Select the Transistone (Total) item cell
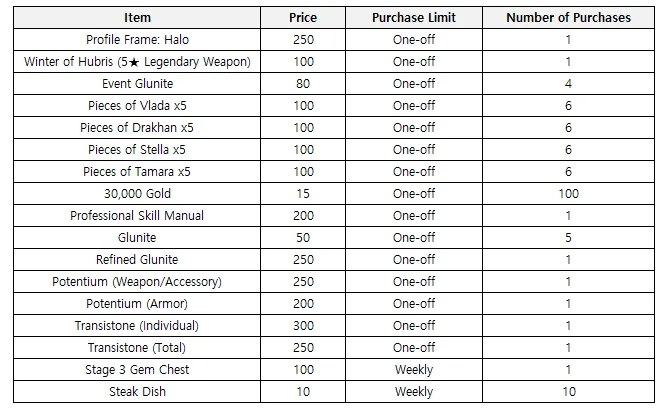The image size is (668, 409). [137, 348]
